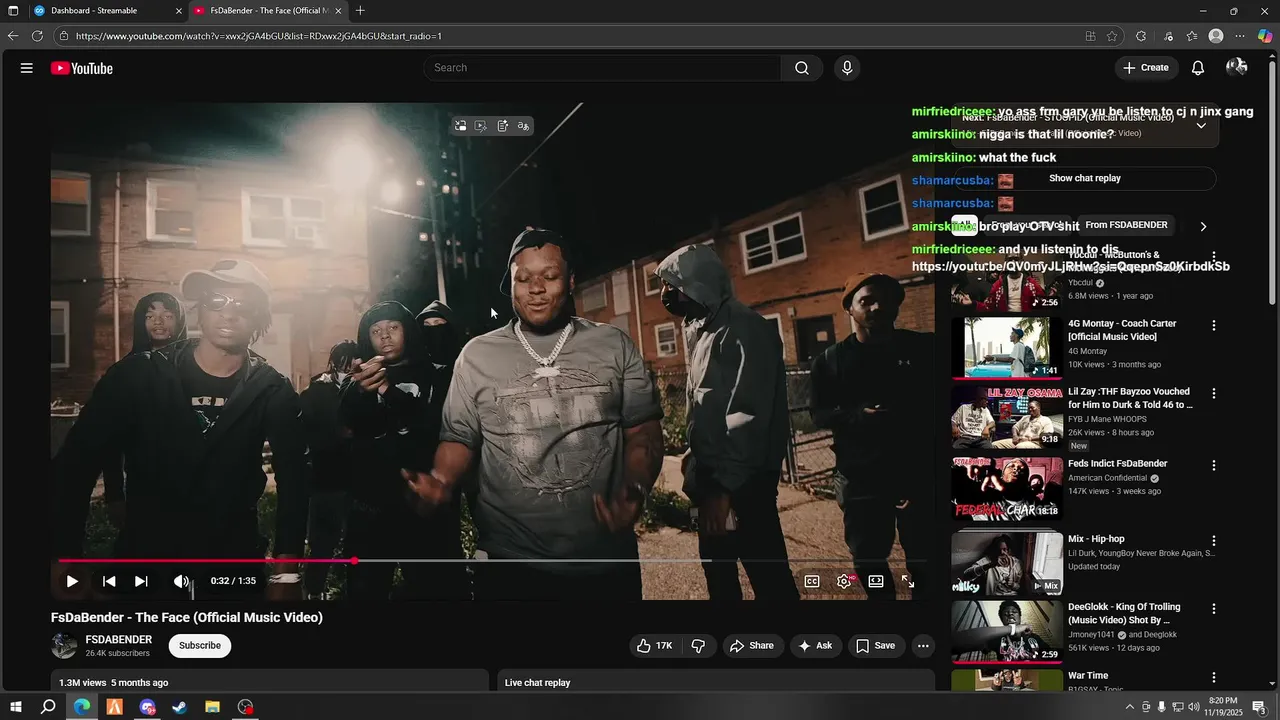Expand the Next up playlist panel
The width and height of the screenshot is (1280, 720).
click(1201, 125)
